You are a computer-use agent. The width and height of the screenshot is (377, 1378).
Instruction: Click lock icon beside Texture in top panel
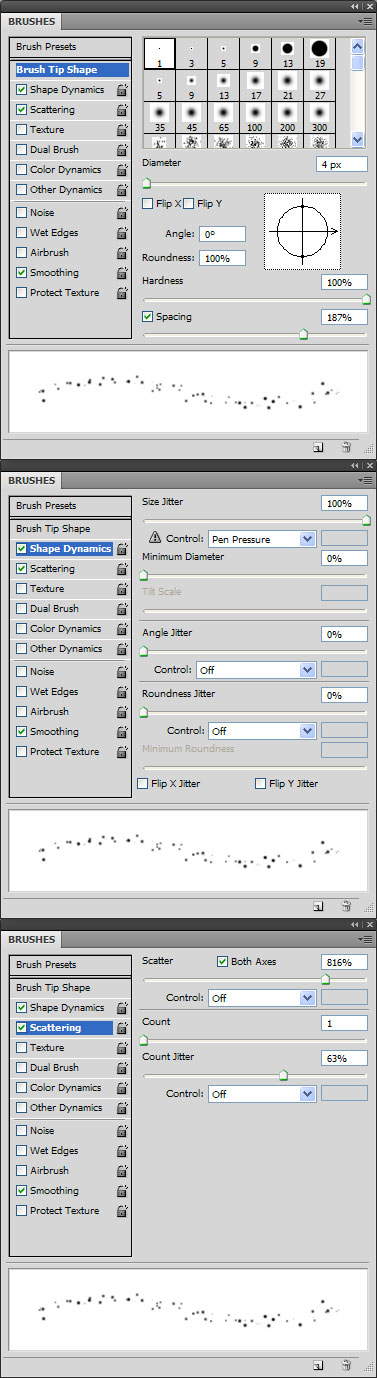(122, 130)
